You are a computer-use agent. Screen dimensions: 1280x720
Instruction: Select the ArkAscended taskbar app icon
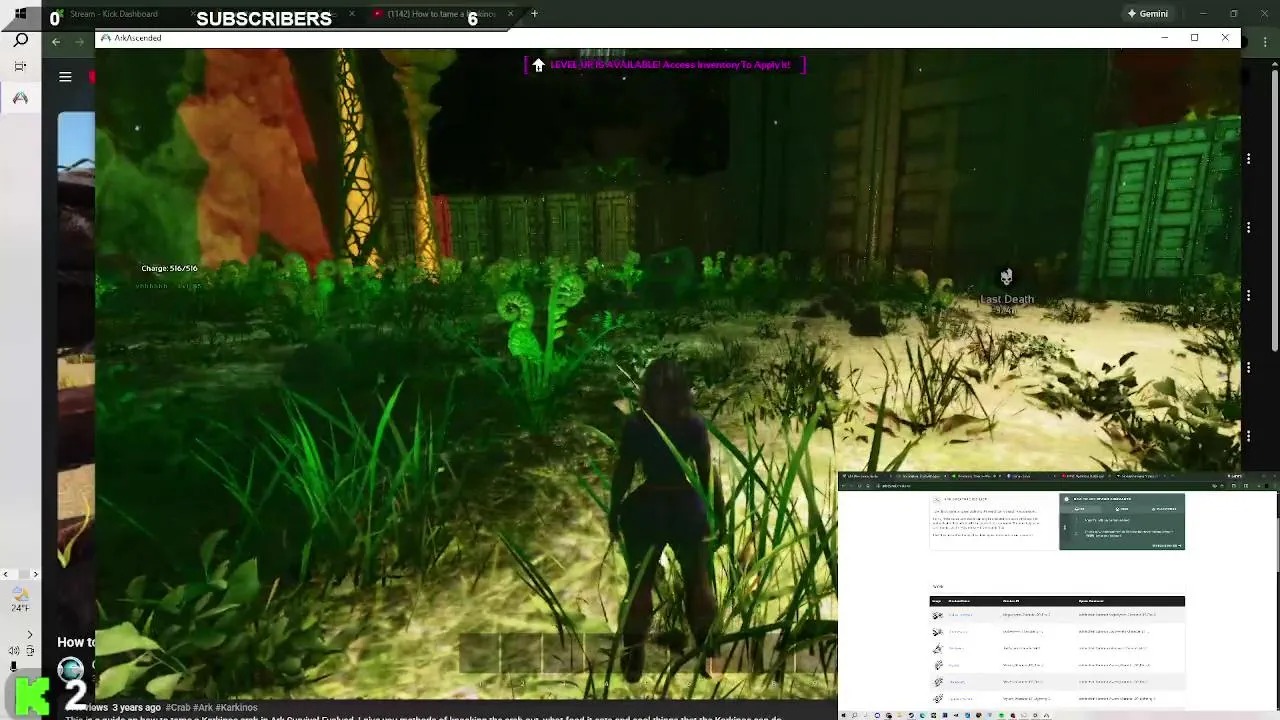pos(20,98)
